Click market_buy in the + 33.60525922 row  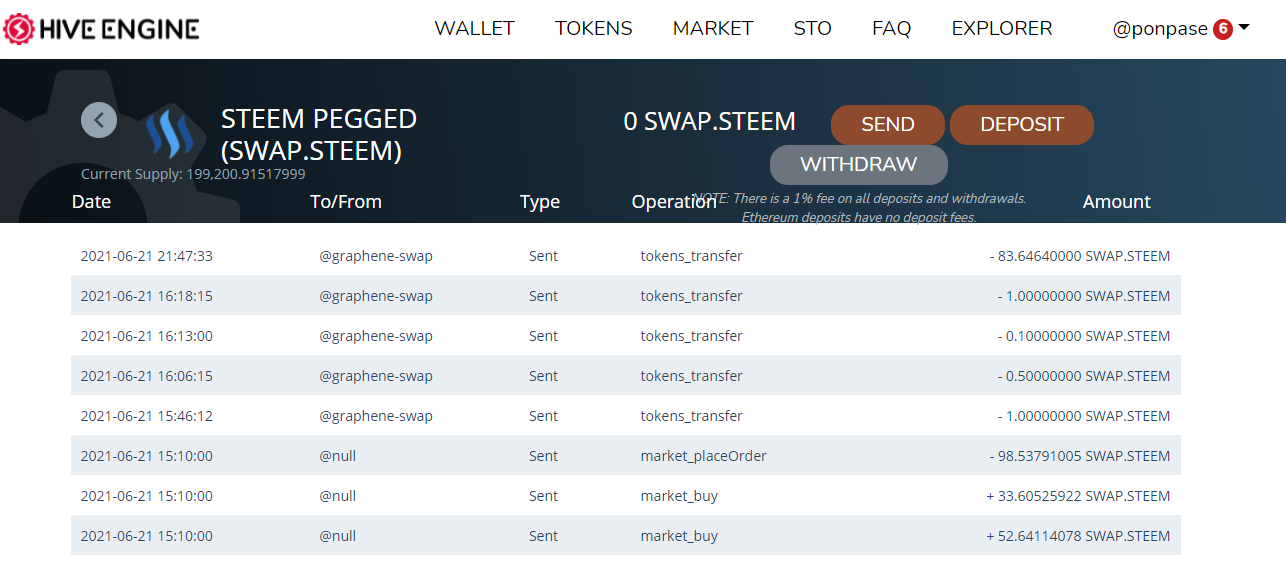pos(679,496)
